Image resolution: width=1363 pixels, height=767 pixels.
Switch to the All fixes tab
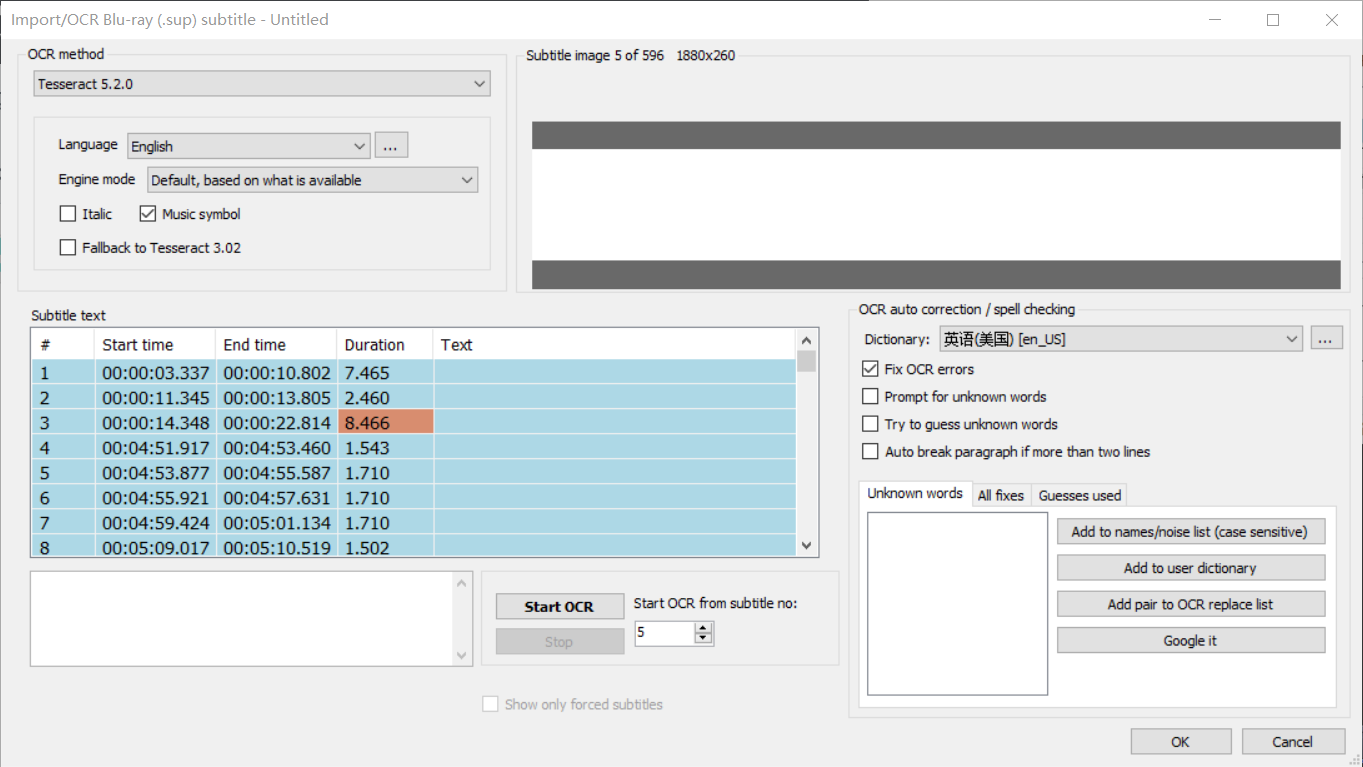(1001, 494)
